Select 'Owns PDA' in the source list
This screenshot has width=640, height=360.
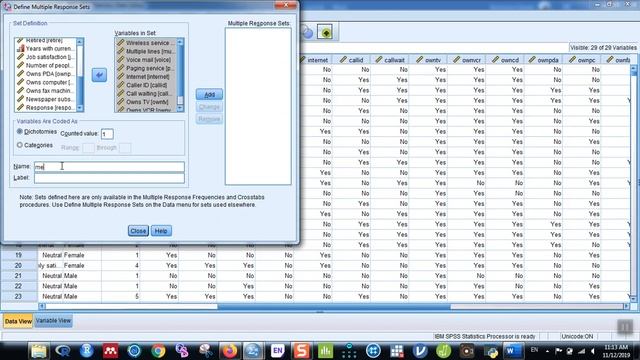click(46, 74)
